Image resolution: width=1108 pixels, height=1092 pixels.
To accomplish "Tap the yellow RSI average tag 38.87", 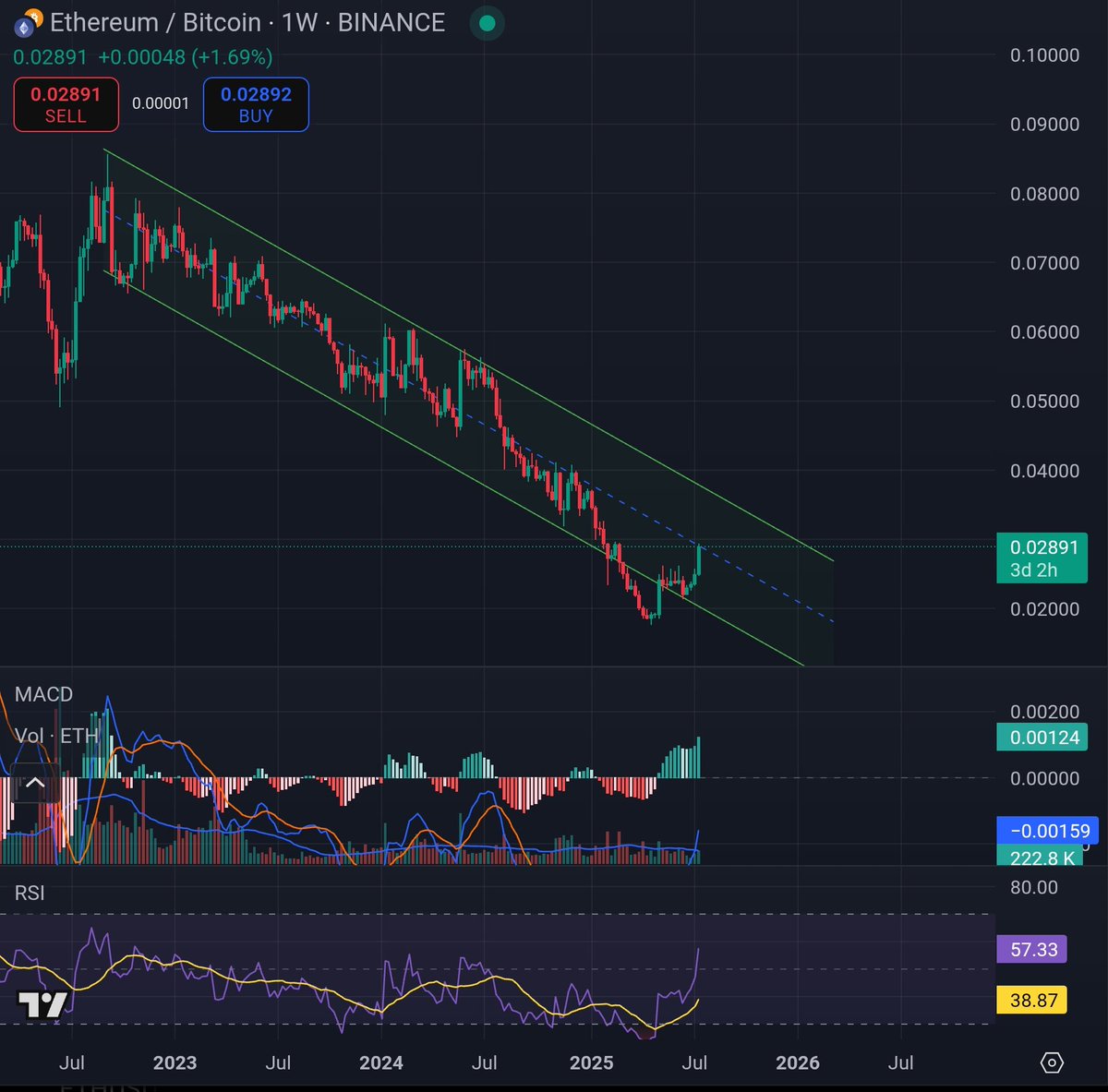I will 1032,1000.
